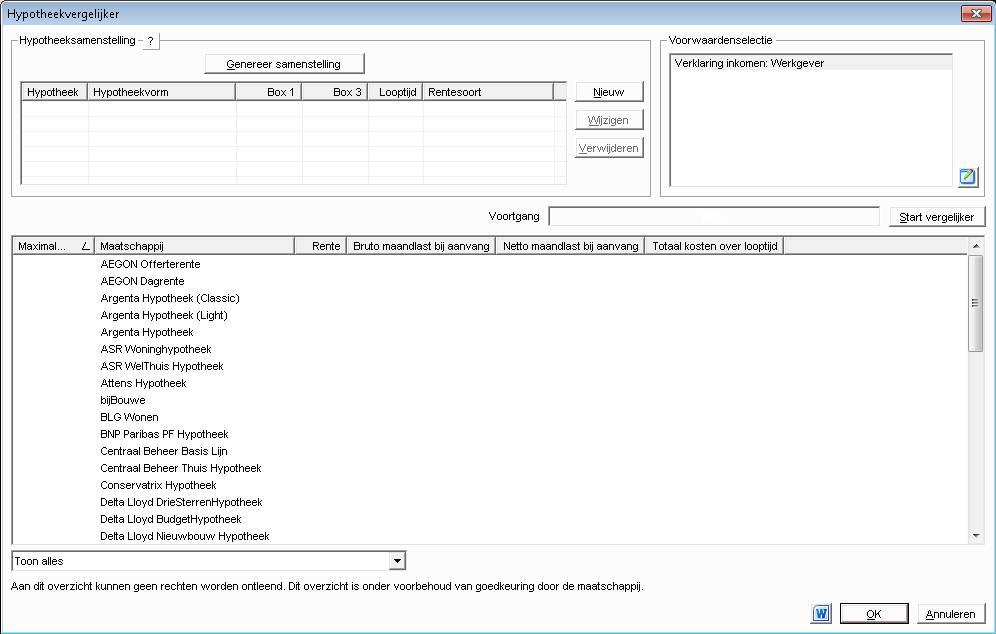
Task: Open the Voorwaardenselectie edit icon
Action: pos(967,176)
